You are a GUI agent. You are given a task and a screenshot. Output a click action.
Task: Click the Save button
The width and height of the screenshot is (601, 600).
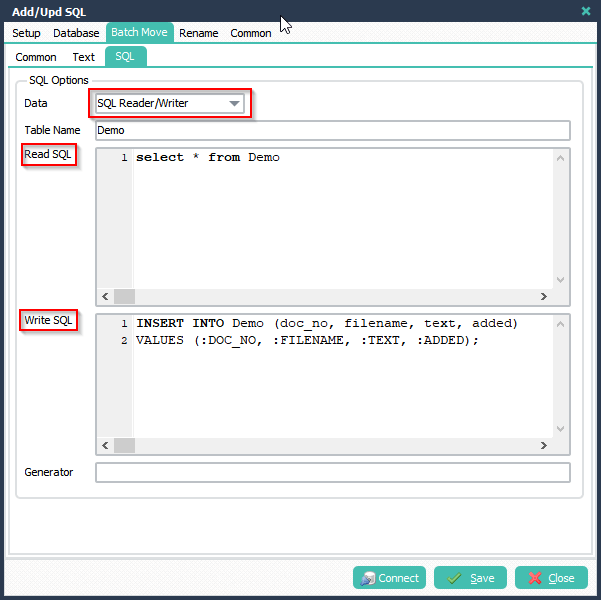coord(470,577)
